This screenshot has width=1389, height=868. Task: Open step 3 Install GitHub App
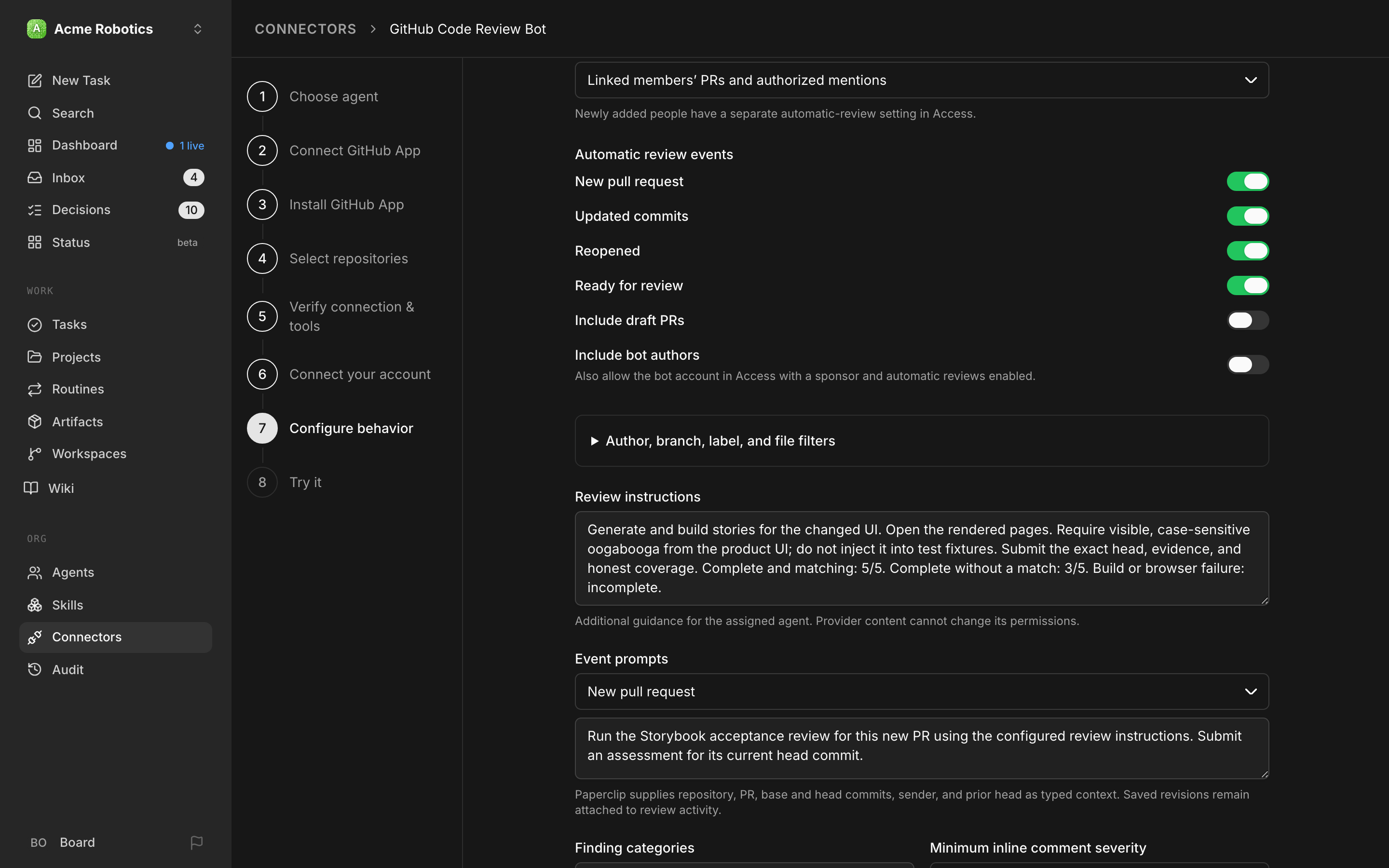[326, 204]
